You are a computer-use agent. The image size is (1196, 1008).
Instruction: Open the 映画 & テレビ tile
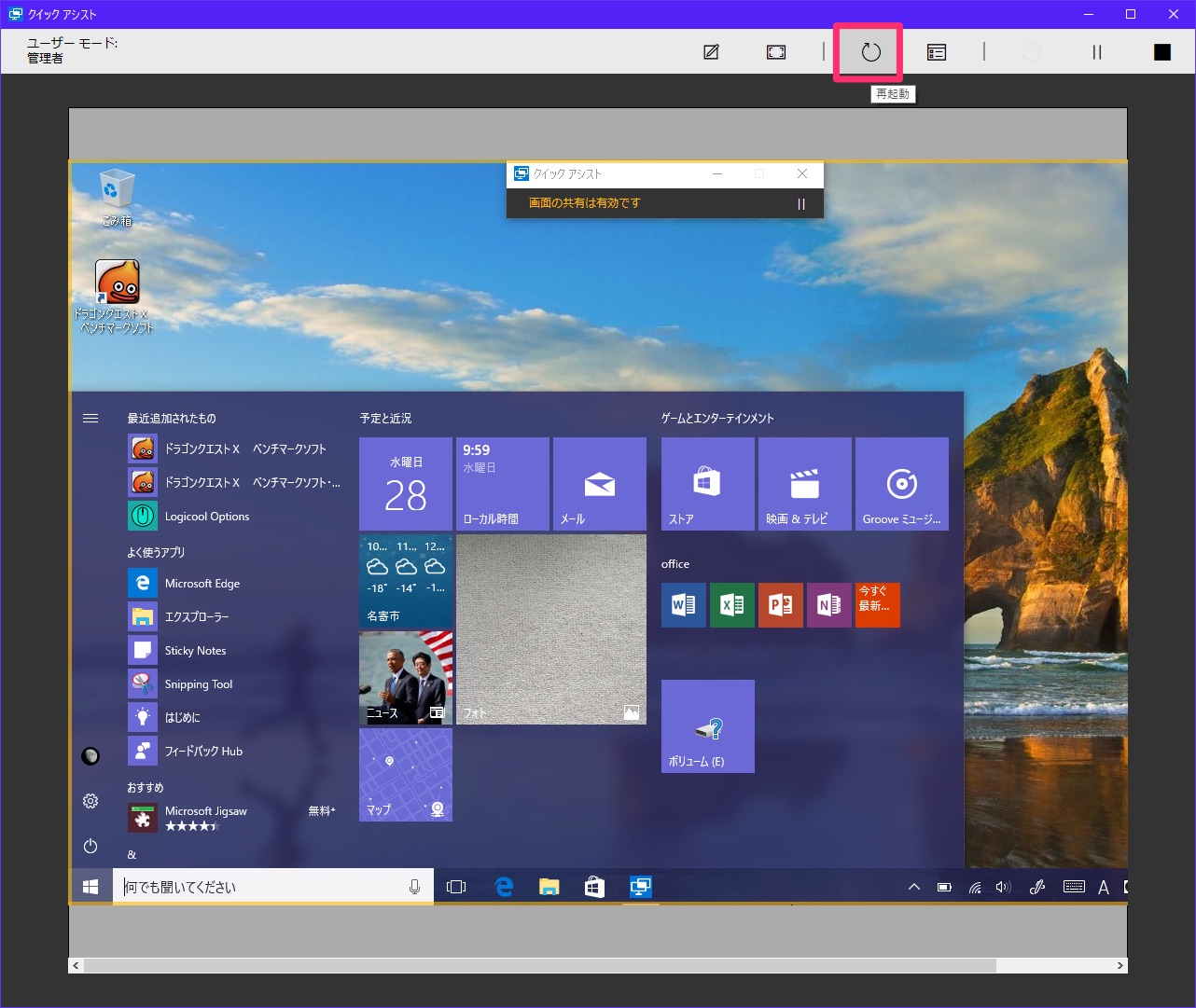[x=805, y=484]
